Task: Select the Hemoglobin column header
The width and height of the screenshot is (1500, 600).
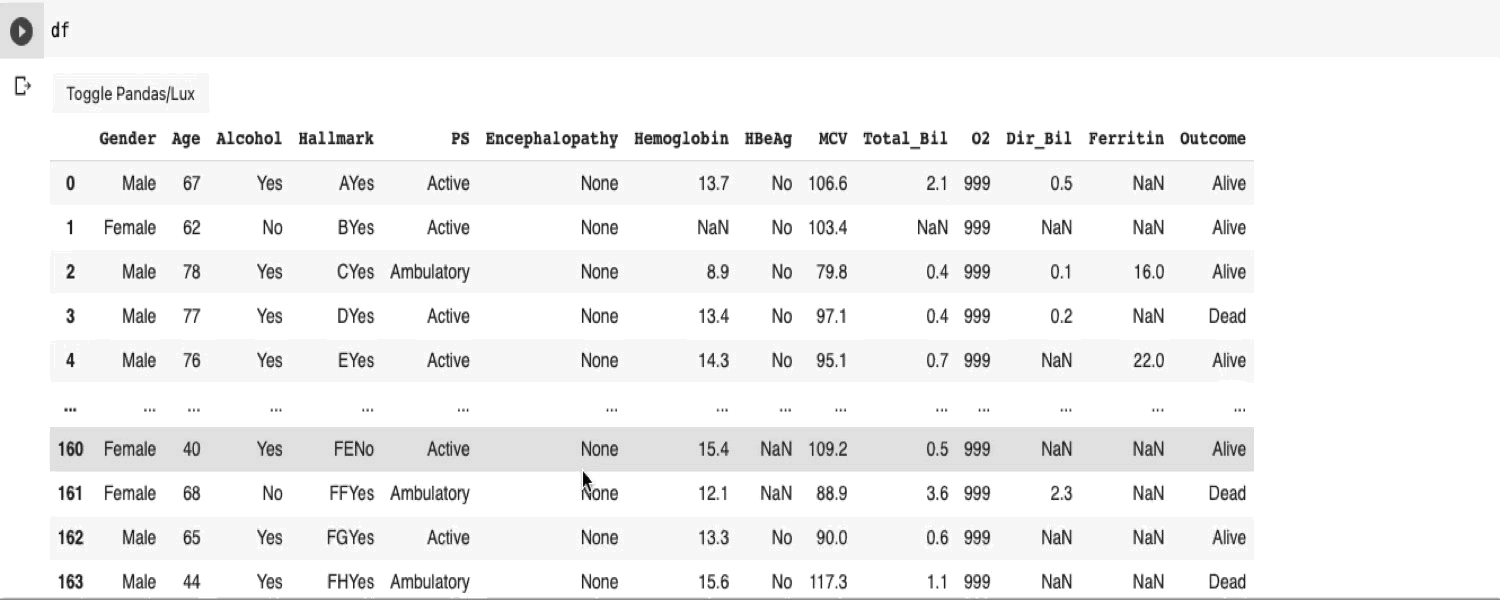Action: pos(681,139)
